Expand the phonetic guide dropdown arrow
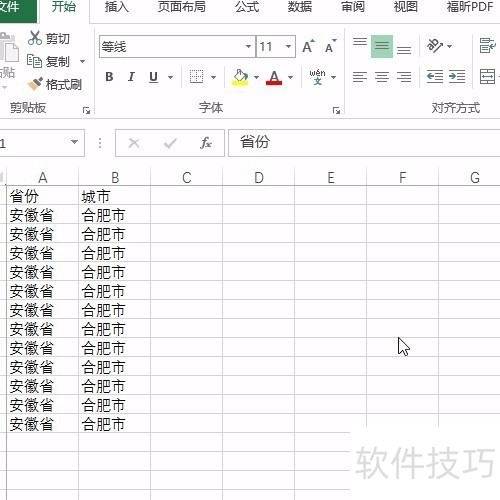The height and width of the screenshot is (500, 500). point(333,77)
